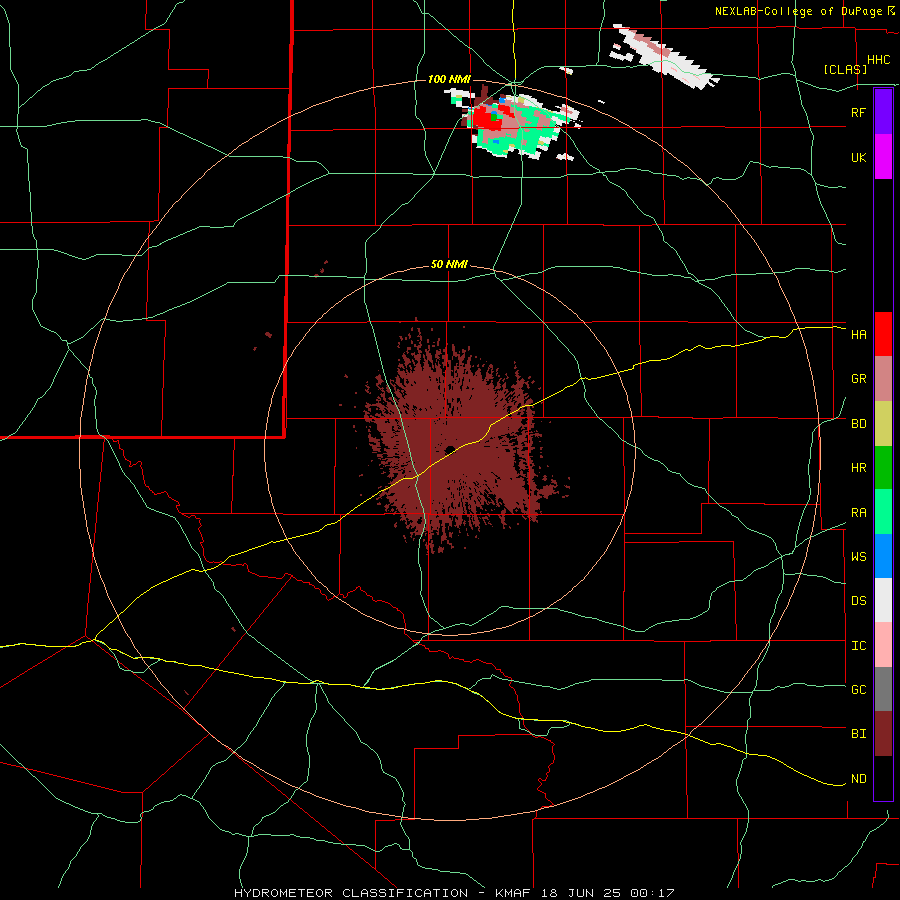The image size is (900, 900).
Task: Select the IC ice crystals pink swatch
Action: click(x=883, y=645)
